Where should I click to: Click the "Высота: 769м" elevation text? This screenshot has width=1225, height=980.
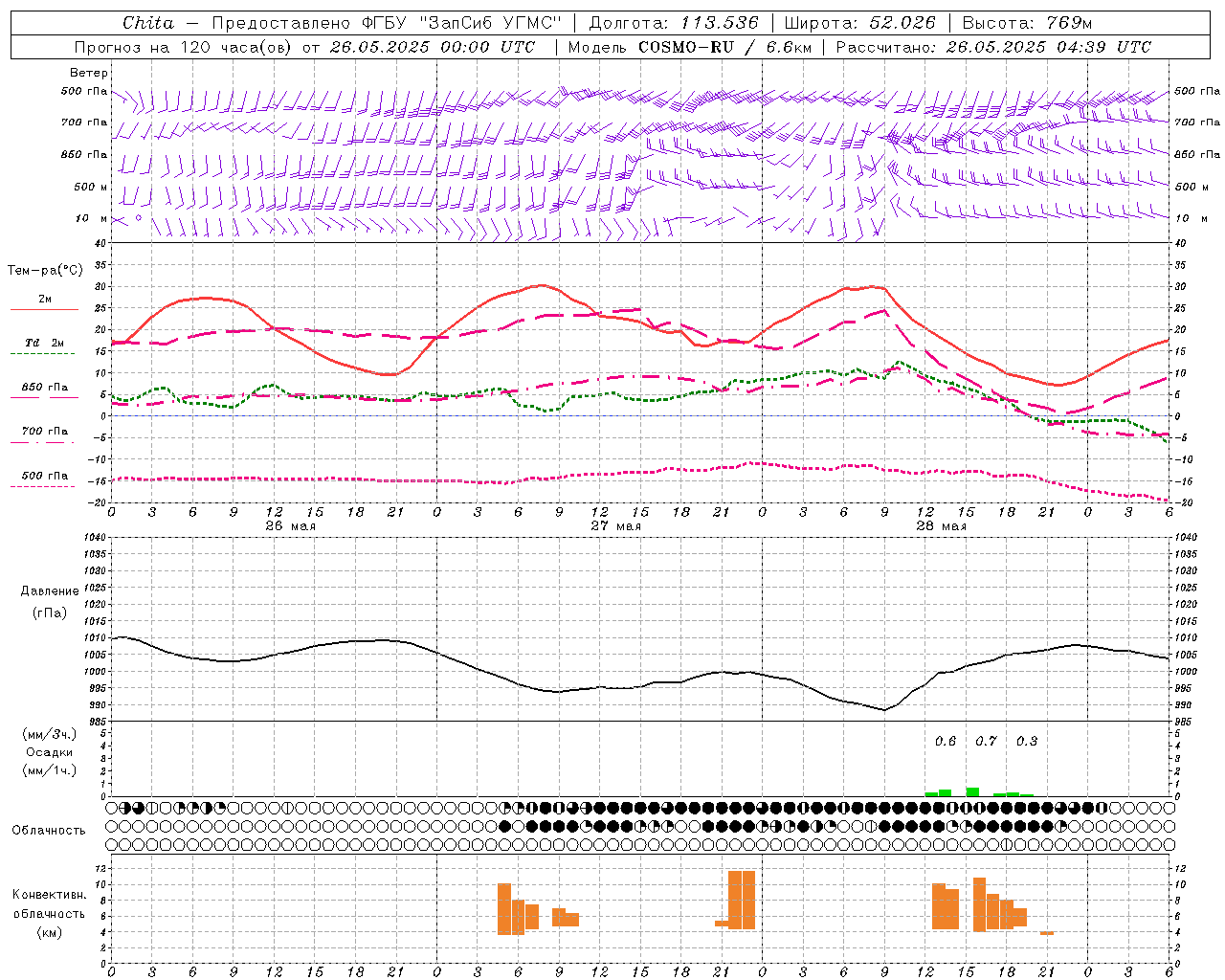coord(1027,23)
